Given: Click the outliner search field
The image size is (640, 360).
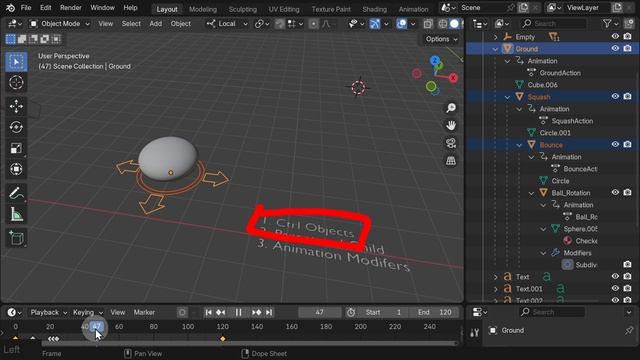Looking at the screenshot, I should pos(553,24).
